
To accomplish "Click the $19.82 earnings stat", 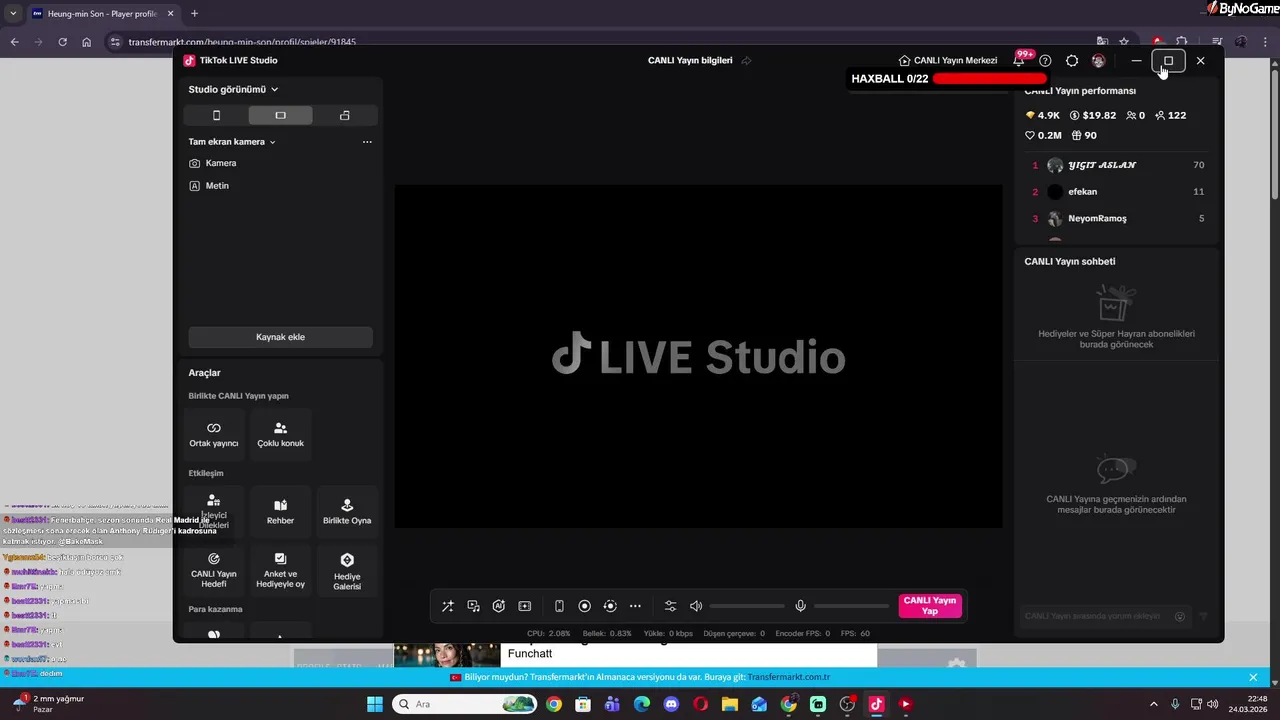I will click(x=1093, y=115).
